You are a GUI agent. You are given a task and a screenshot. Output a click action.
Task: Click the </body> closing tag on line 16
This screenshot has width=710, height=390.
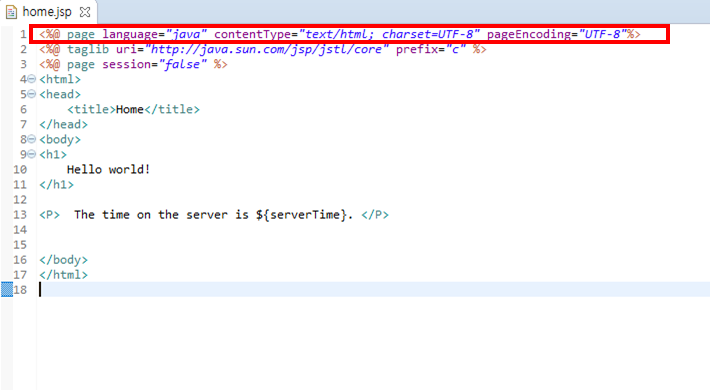[x=63, y=260]
